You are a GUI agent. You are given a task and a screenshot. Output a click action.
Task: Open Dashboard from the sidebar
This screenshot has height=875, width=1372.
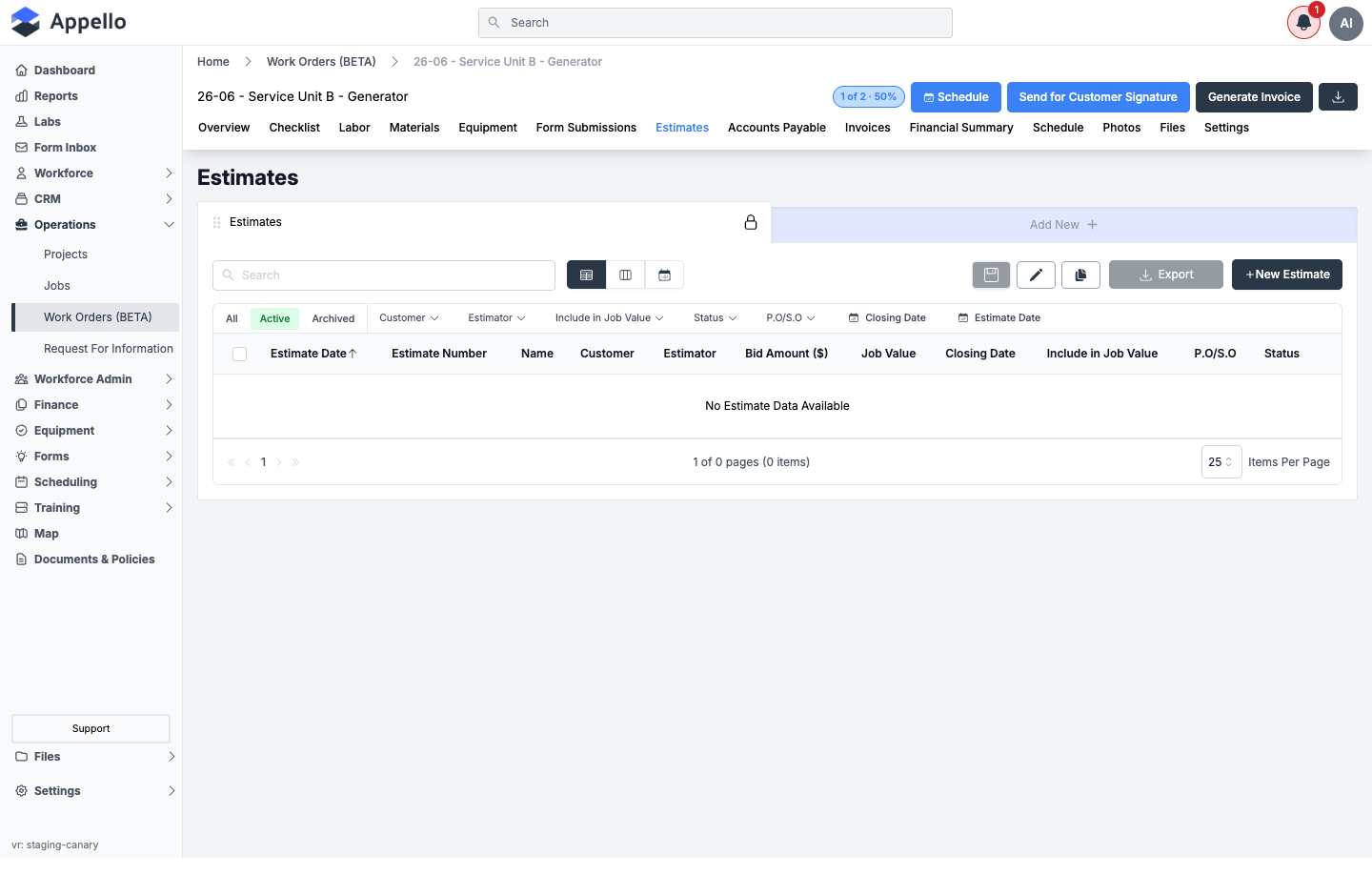click(65, 71)
